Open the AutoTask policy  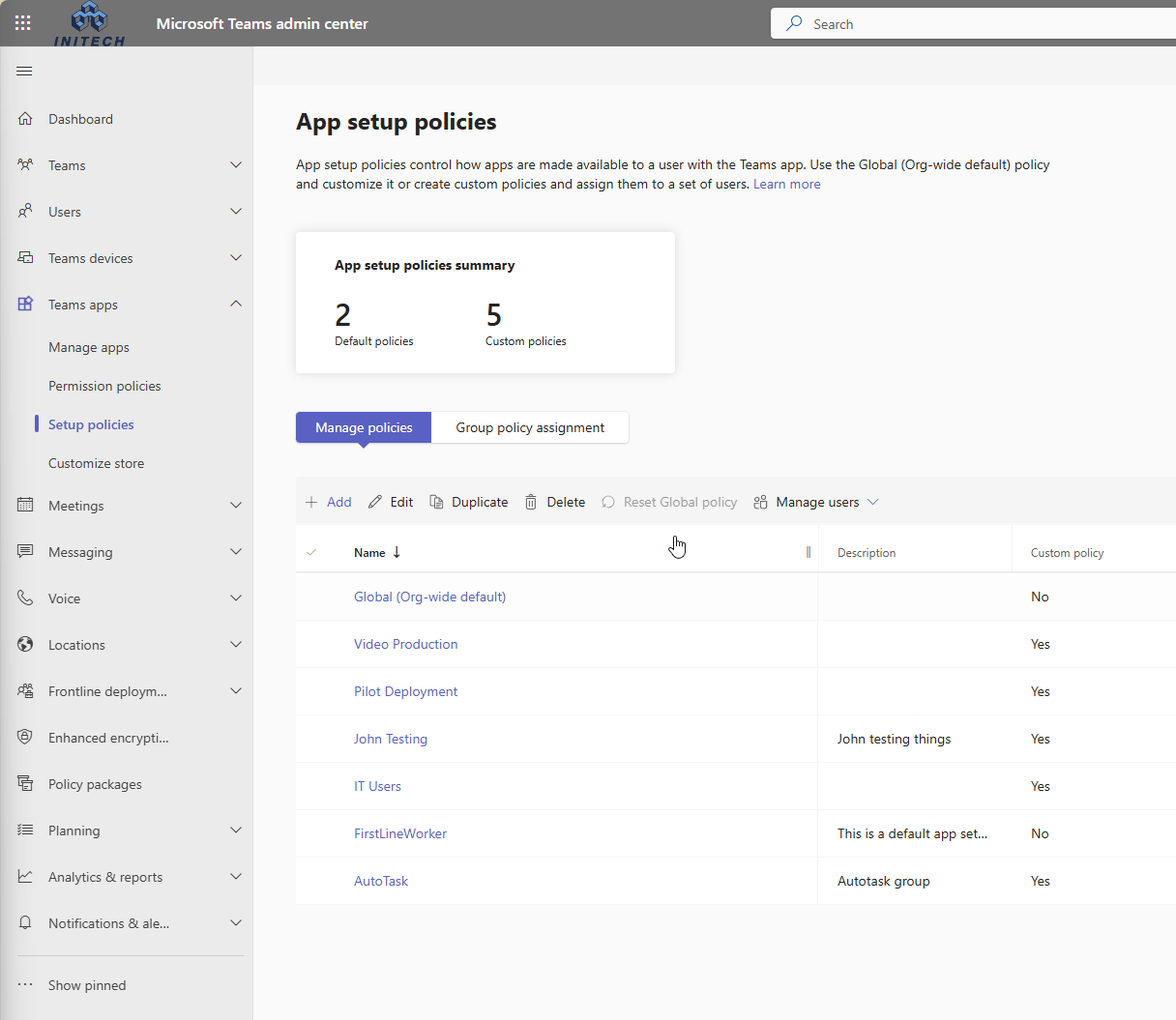[x=381, y=881]
